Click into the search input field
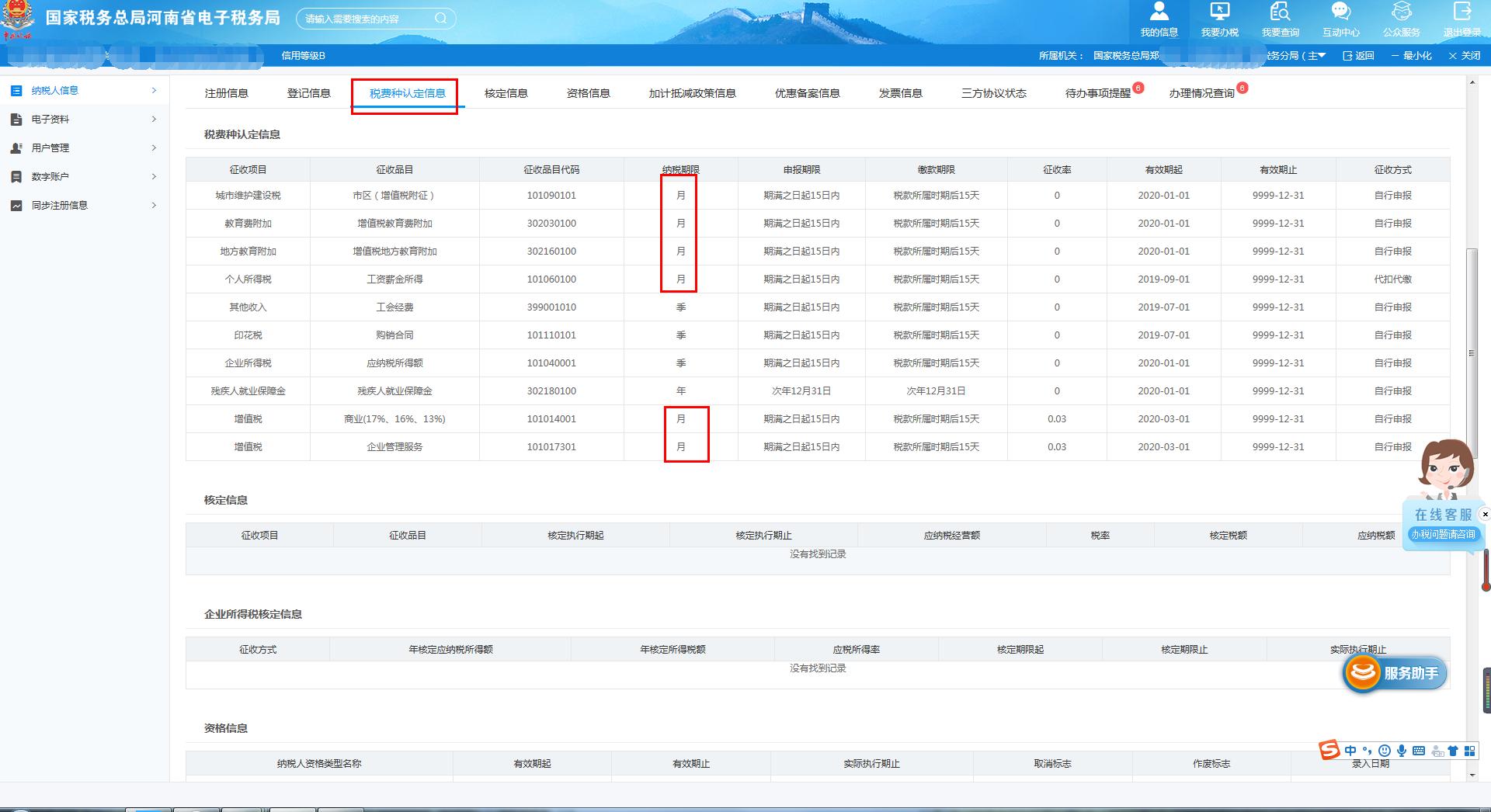The image size is (1491, 812). [365, 19]
